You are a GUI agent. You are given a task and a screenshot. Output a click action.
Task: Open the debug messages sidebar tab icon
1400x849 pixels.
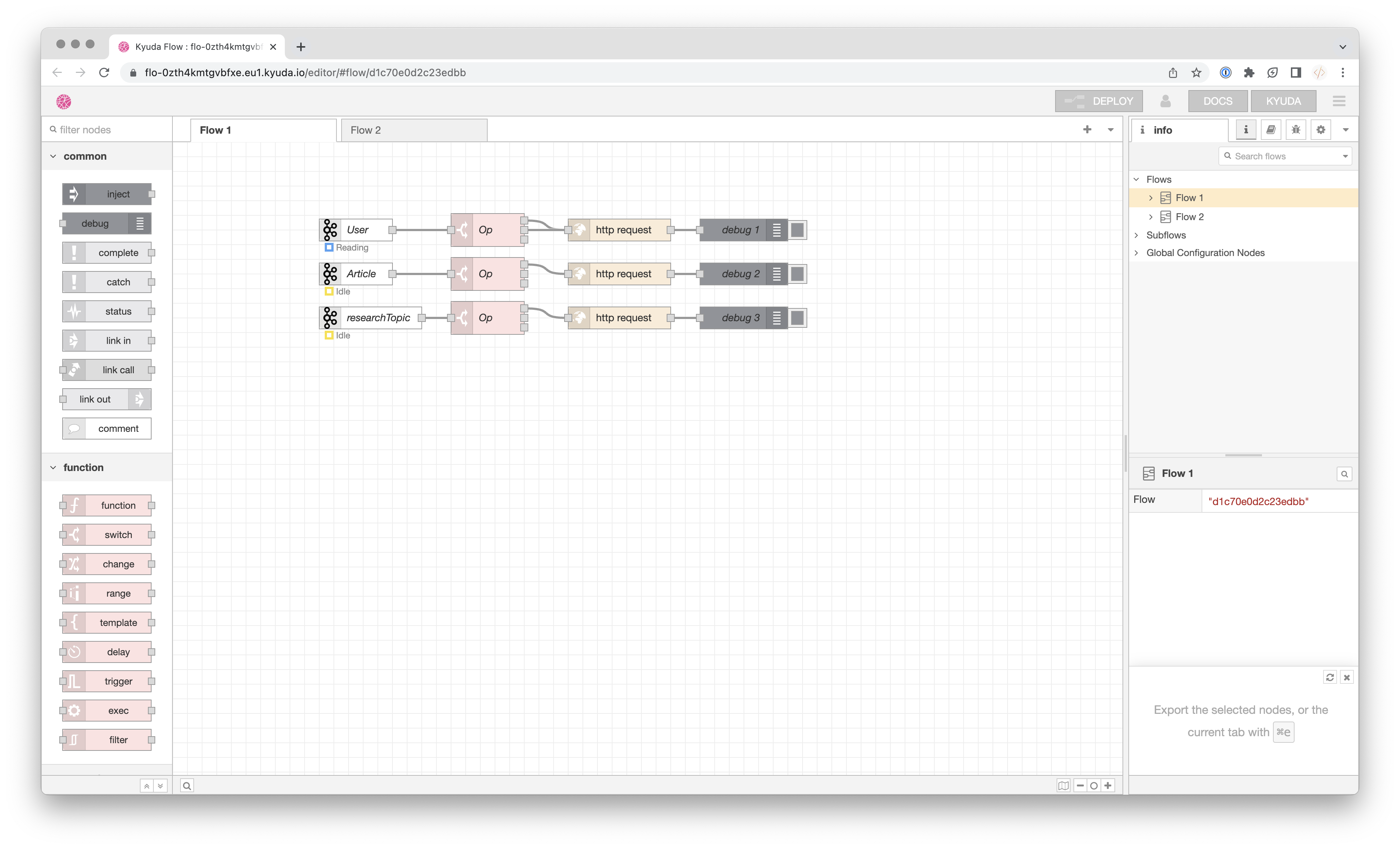1295,130
